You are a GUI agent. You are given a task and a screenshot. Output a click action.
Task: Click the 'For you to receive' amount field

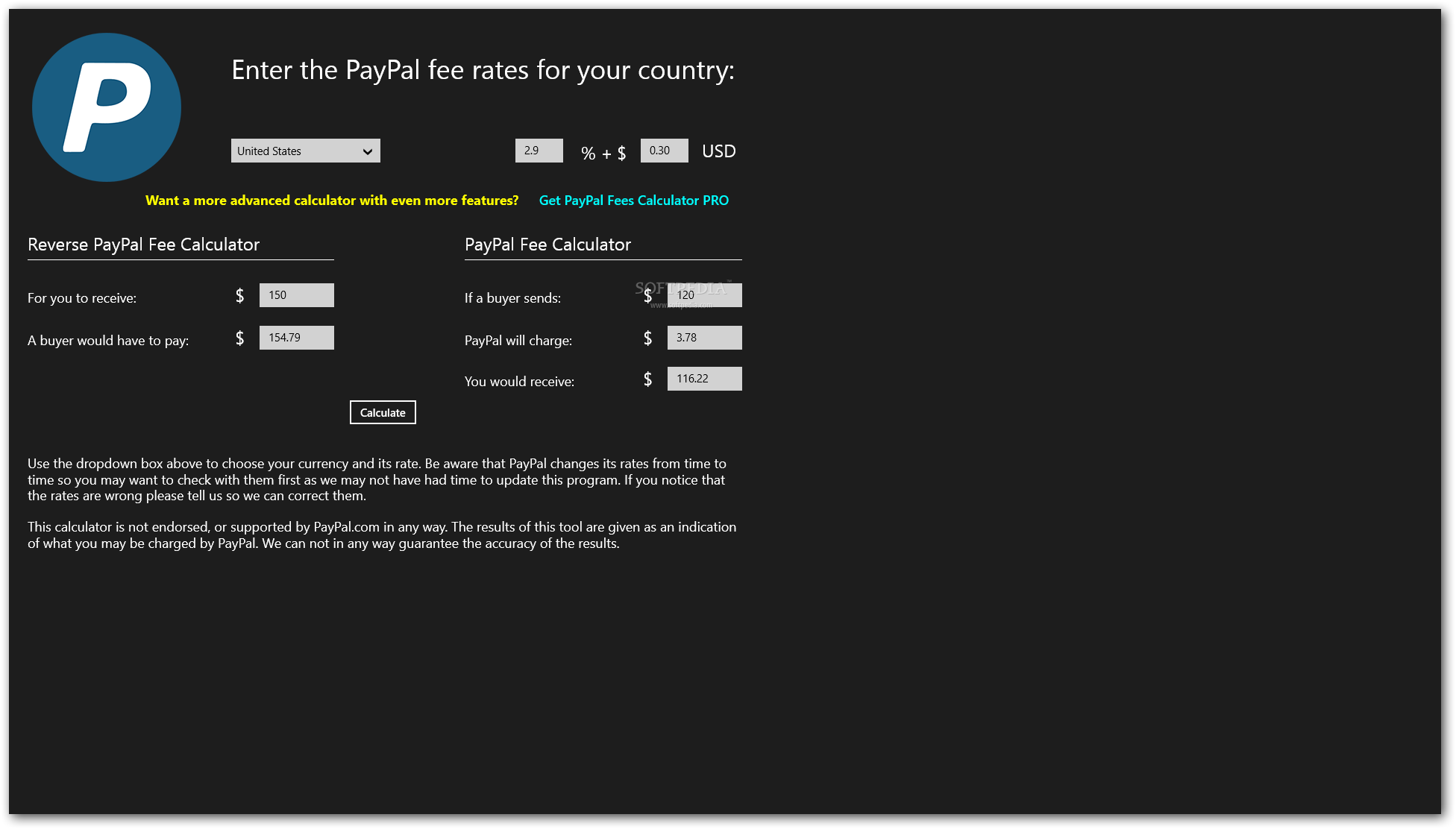(297, 295)
